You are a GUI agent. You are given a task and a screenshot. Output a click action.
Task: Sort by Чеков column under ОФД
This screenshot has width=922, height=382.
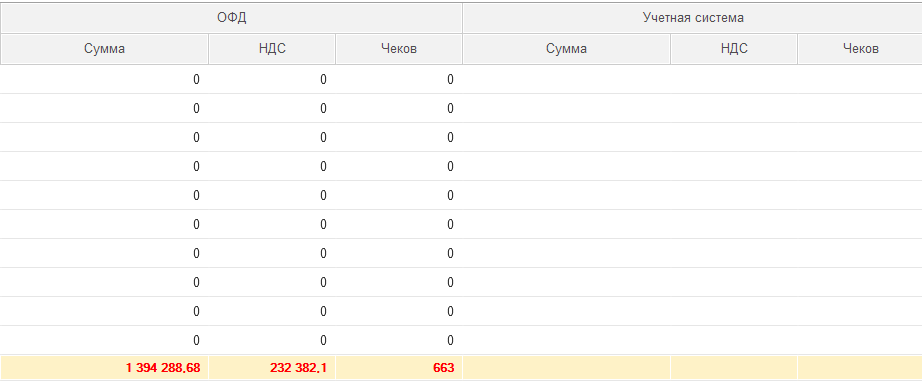(x=399, y=49)
